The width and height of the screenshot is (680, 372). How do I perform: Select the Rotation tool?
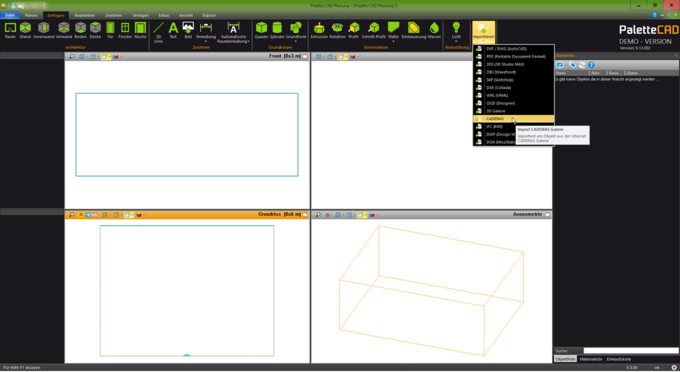coord(337,30)
